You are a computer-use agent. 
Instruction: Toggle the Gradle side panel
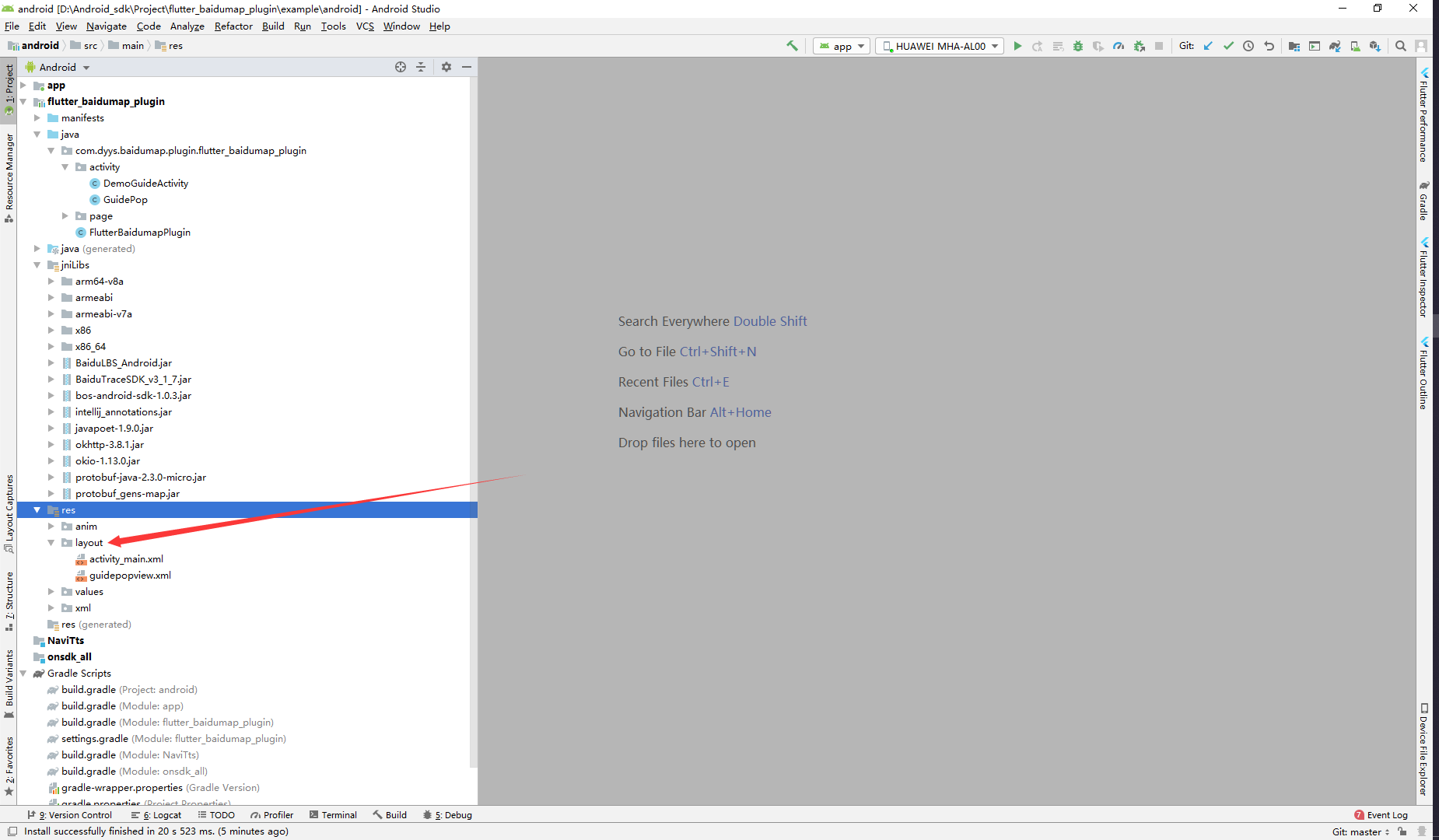(x=1423, y=201)
